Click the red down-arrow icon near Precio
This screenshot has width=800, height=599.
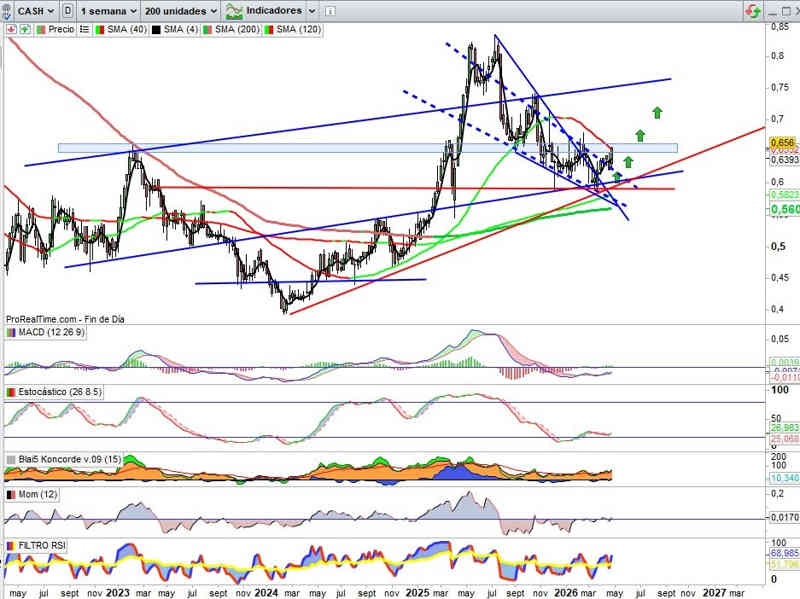click(11, 30)
